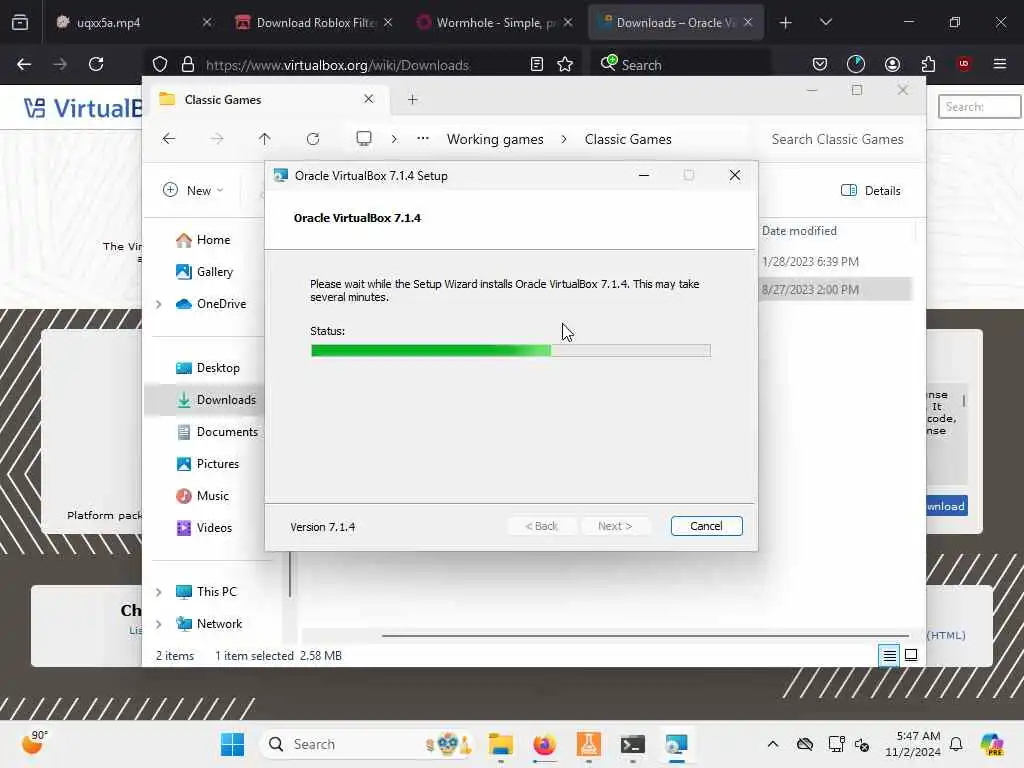Viewport: 1024px width, 768px height.
Task: Select the file dated 1/28/2023 6:39 PM
Action: 810,261
